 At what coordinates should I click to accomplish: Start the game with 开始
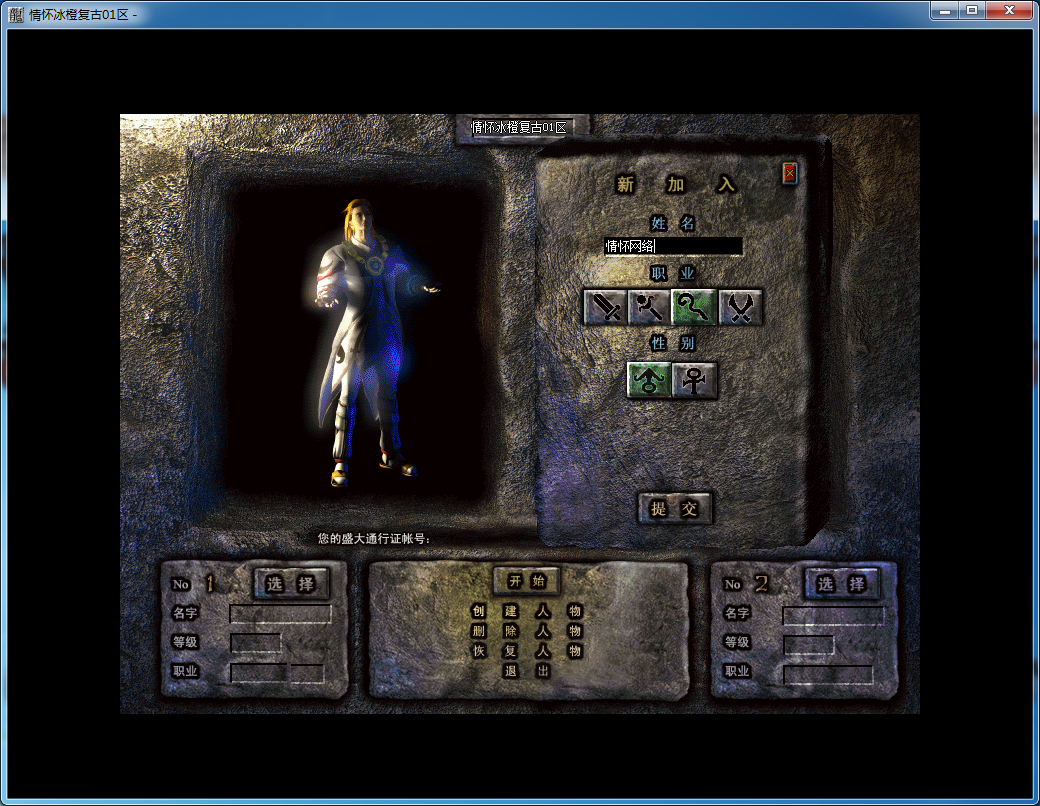coord(527,581)
